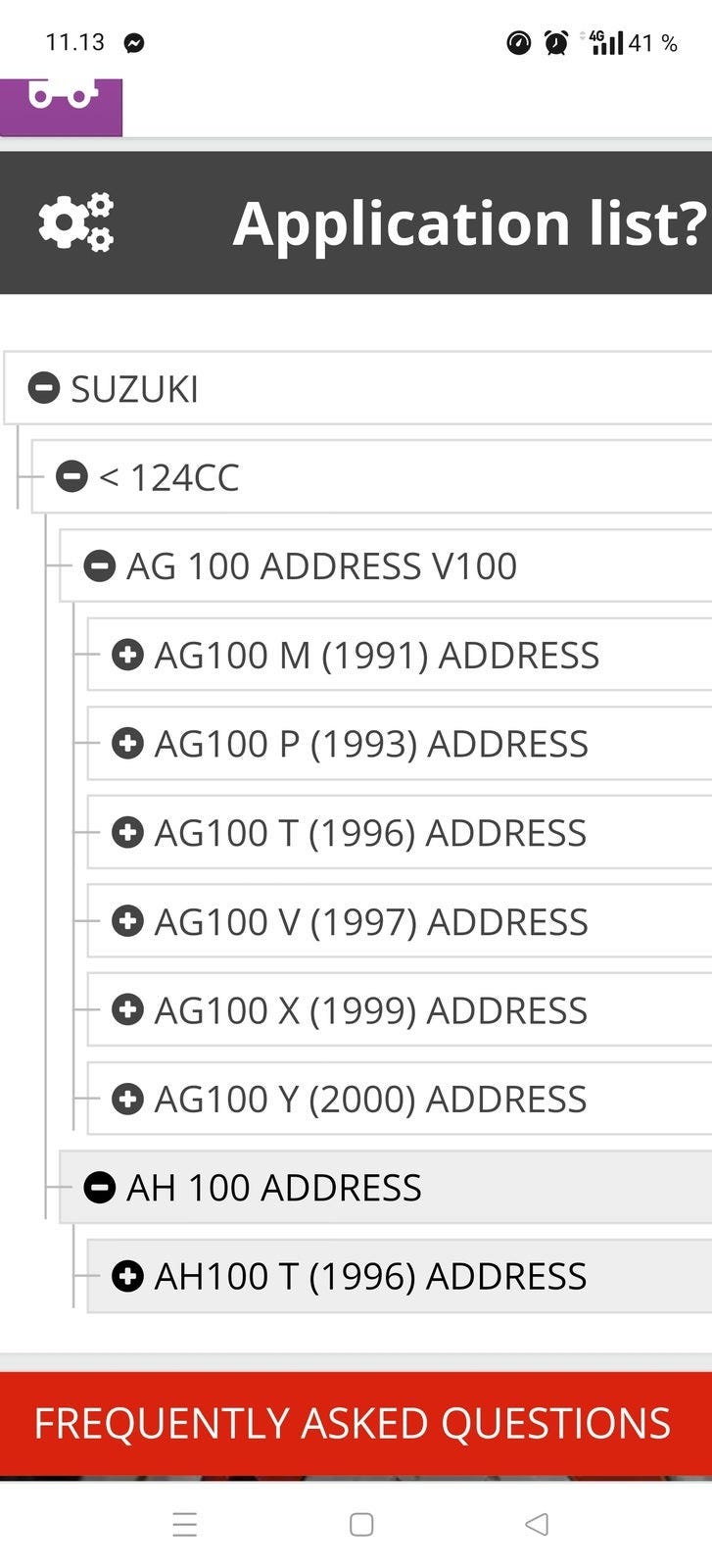Select AG100 T (1996) ADDRESS row
The image size is (712, 1568).
pos(370,833)
